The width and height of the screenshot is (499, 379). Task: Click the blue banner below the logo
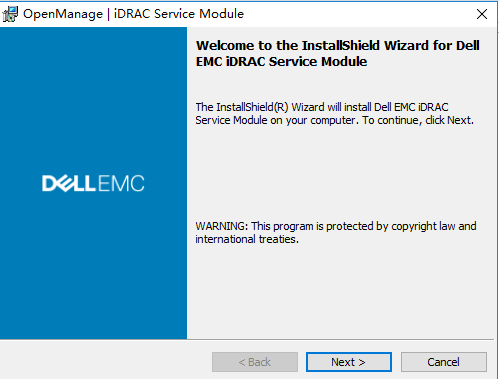point(93,267)
